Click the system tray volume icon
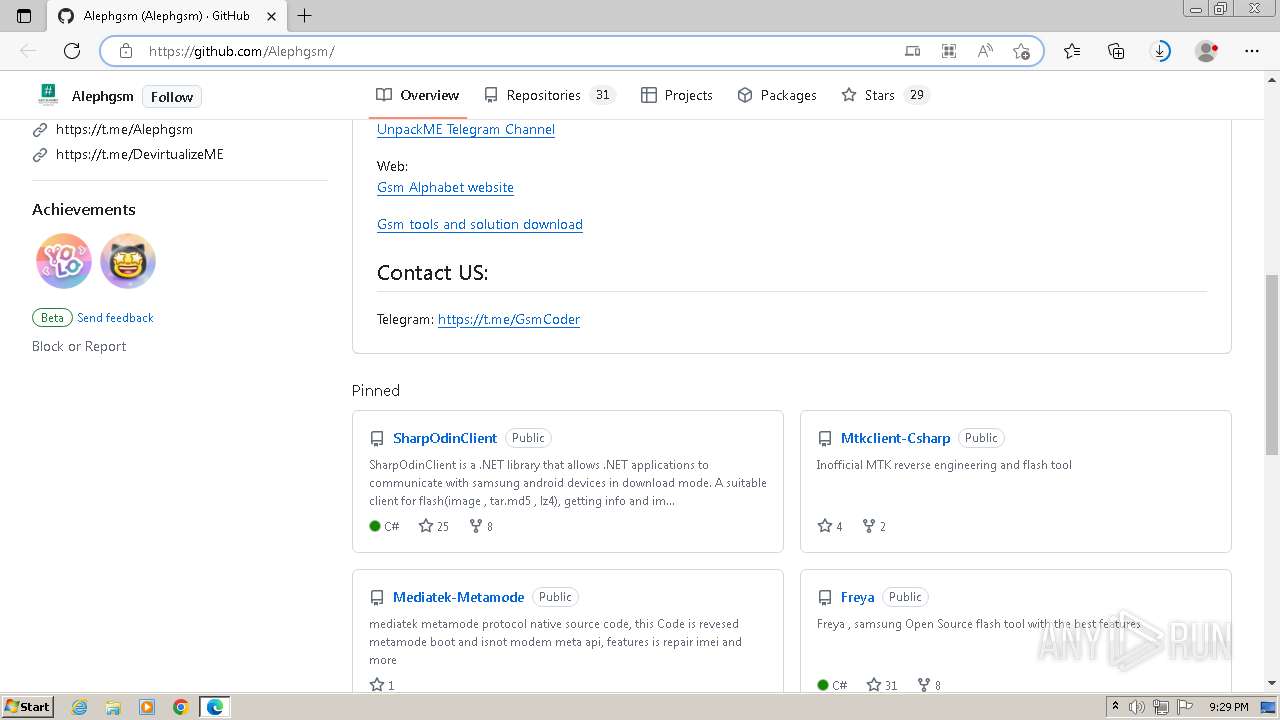The width and height of the screenshot is (1280, 720). pyautogui.click(x=1138, y=707)
